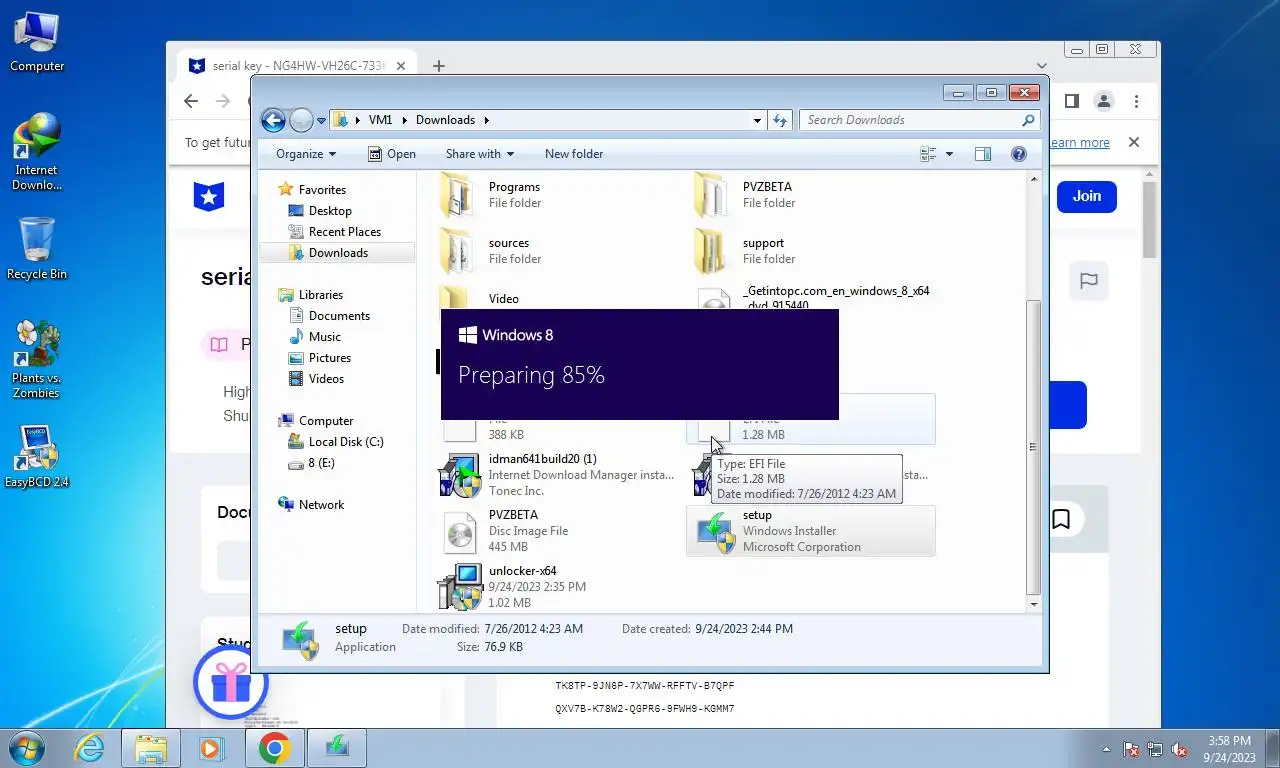Select Computer in navigation pane
This screenshot has height=768, width=1280.
tap(316, 421)
